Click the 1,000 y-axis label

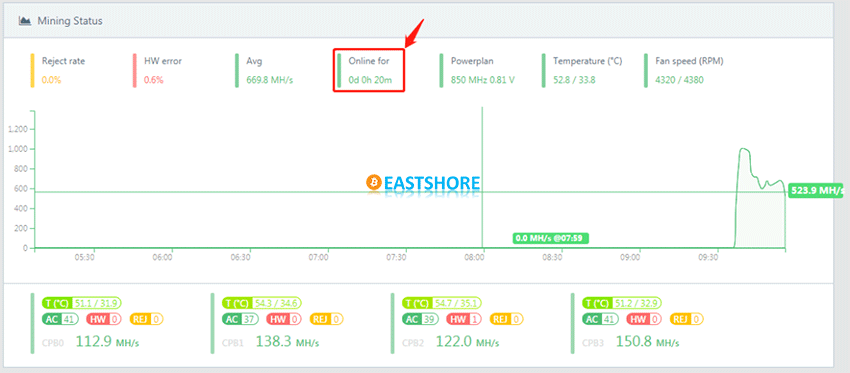pyautogui.click(x=18, y=149)
